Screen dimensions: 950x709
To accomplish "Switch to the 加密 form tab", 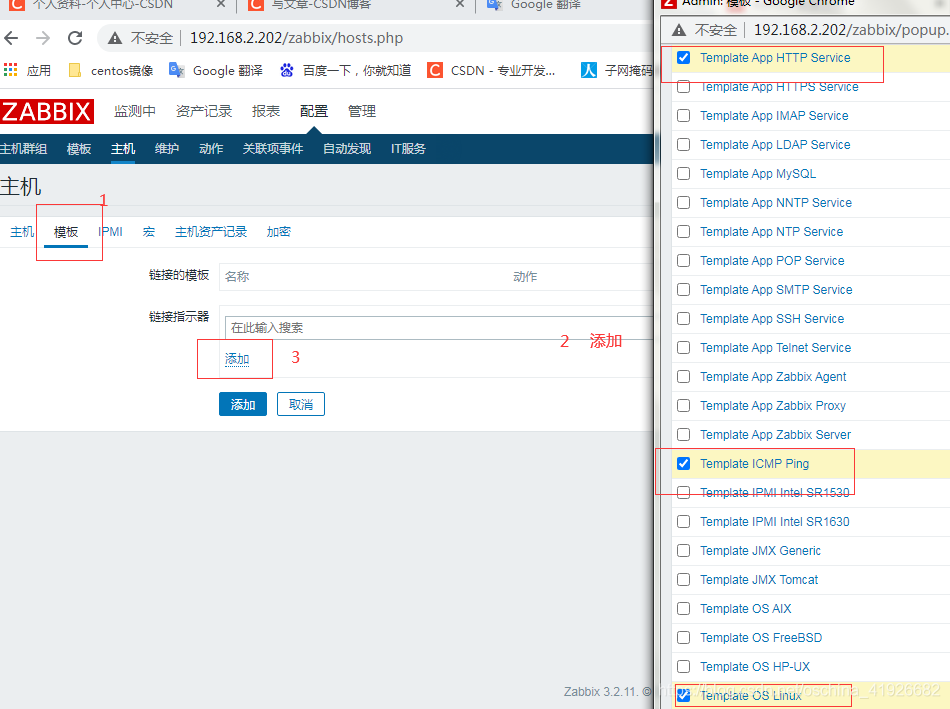I will pos(279,232).
